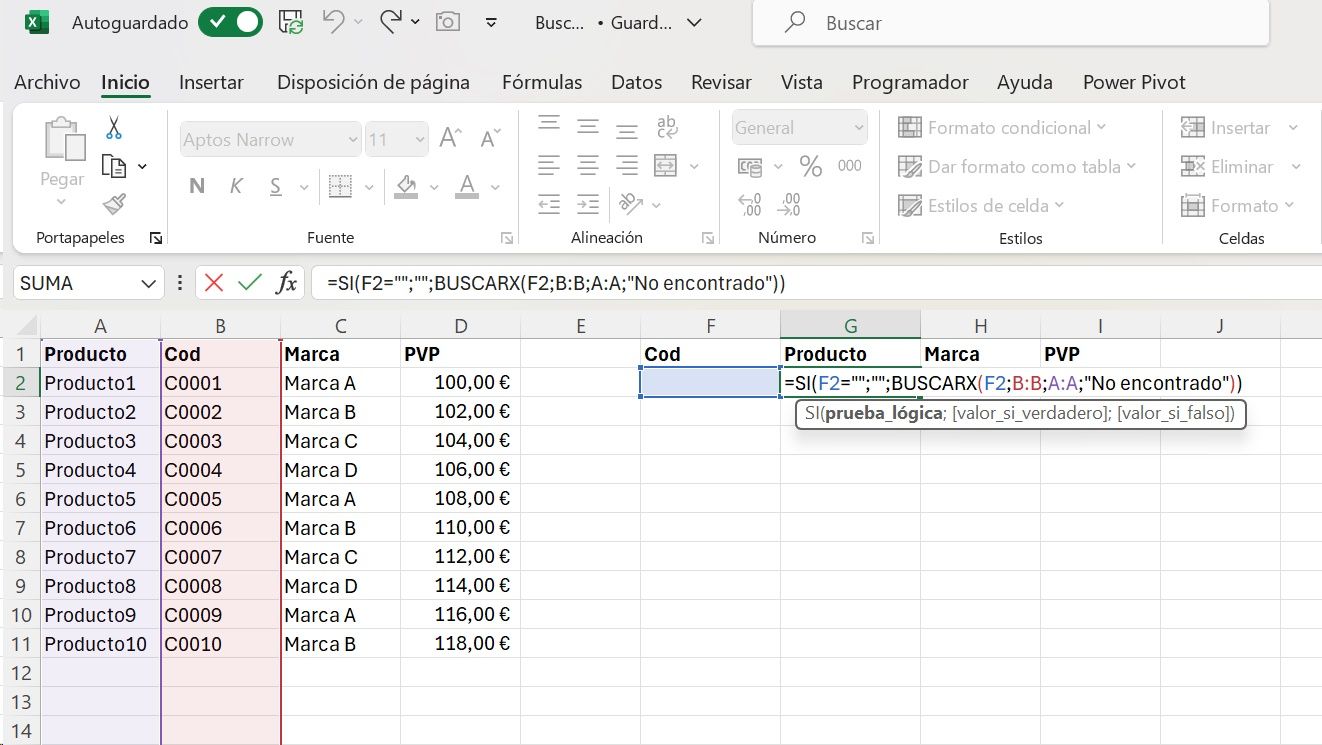1322x745 pixels.
Task: Toggle italic K formatting
Action: 236,186
